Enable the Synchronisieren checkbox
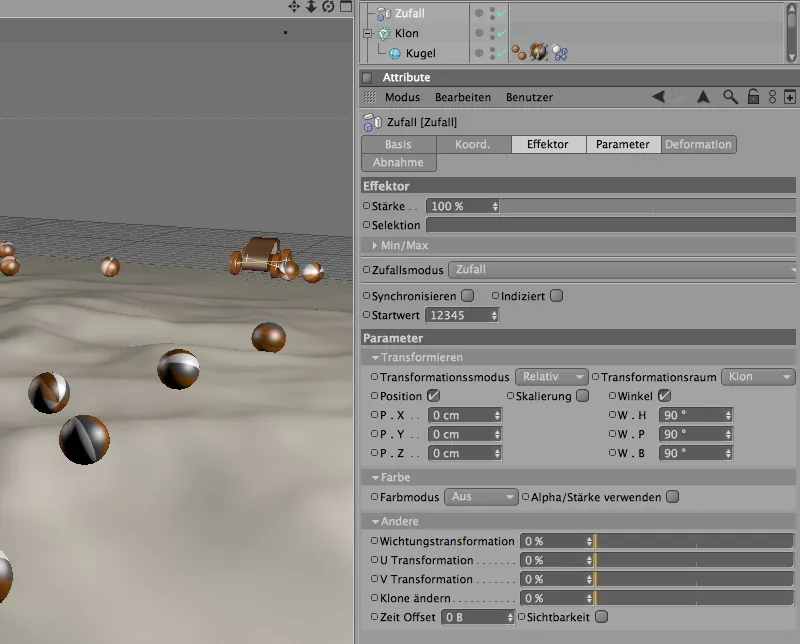 [x=467, y=296]
